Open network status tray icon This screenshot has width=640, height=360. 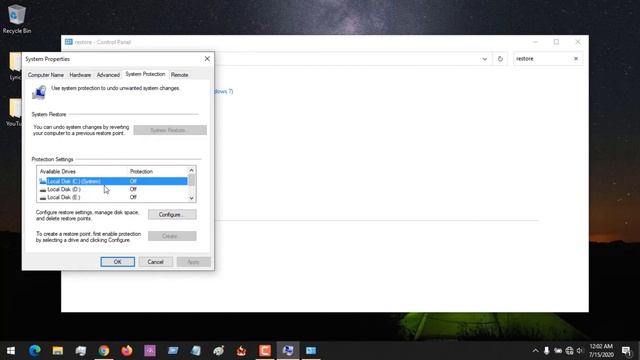point(569,351)
